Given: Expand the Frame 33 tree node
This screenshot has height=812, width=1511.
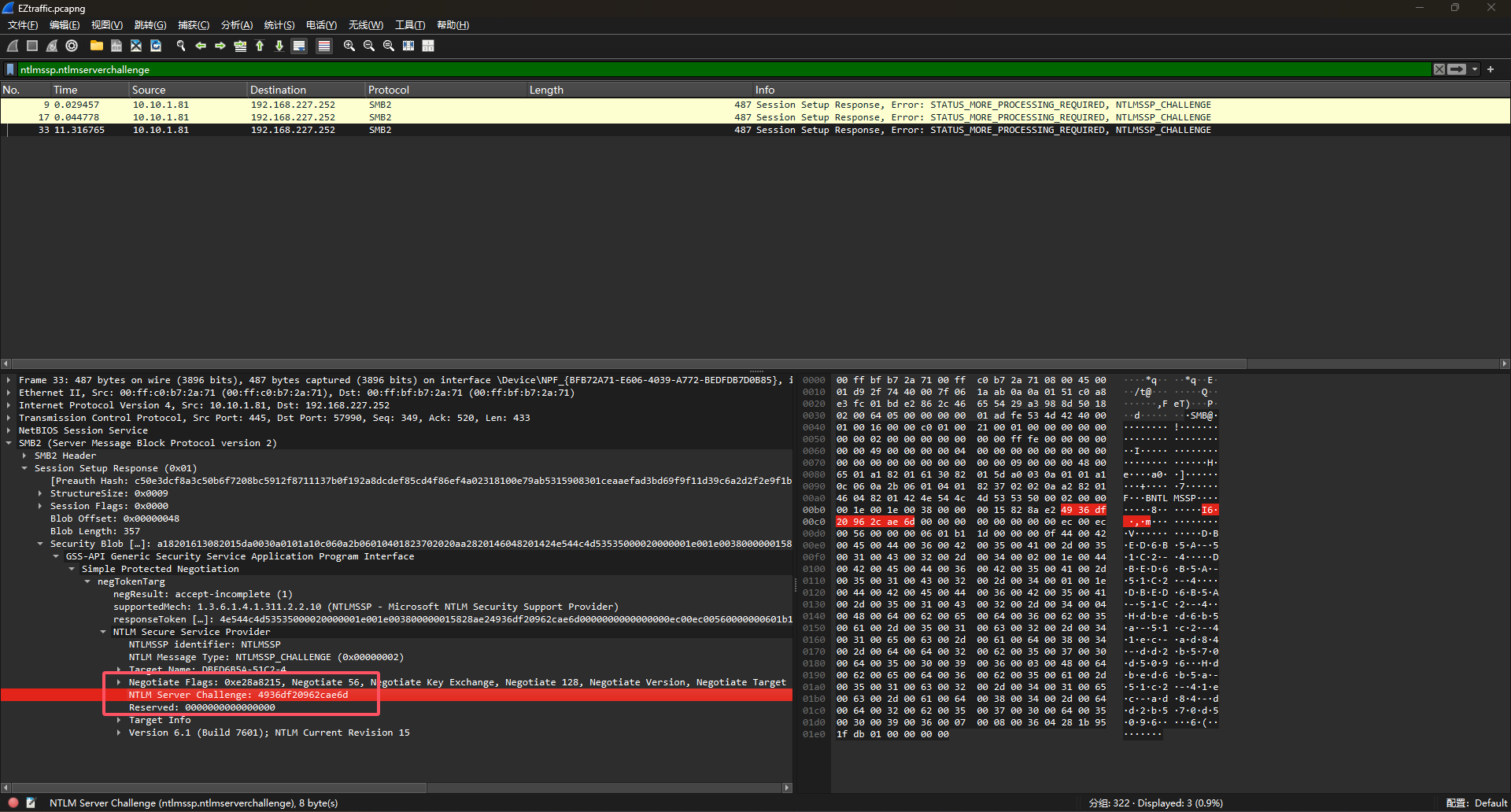Looking at the screenshot, I should tap(9, 380).
